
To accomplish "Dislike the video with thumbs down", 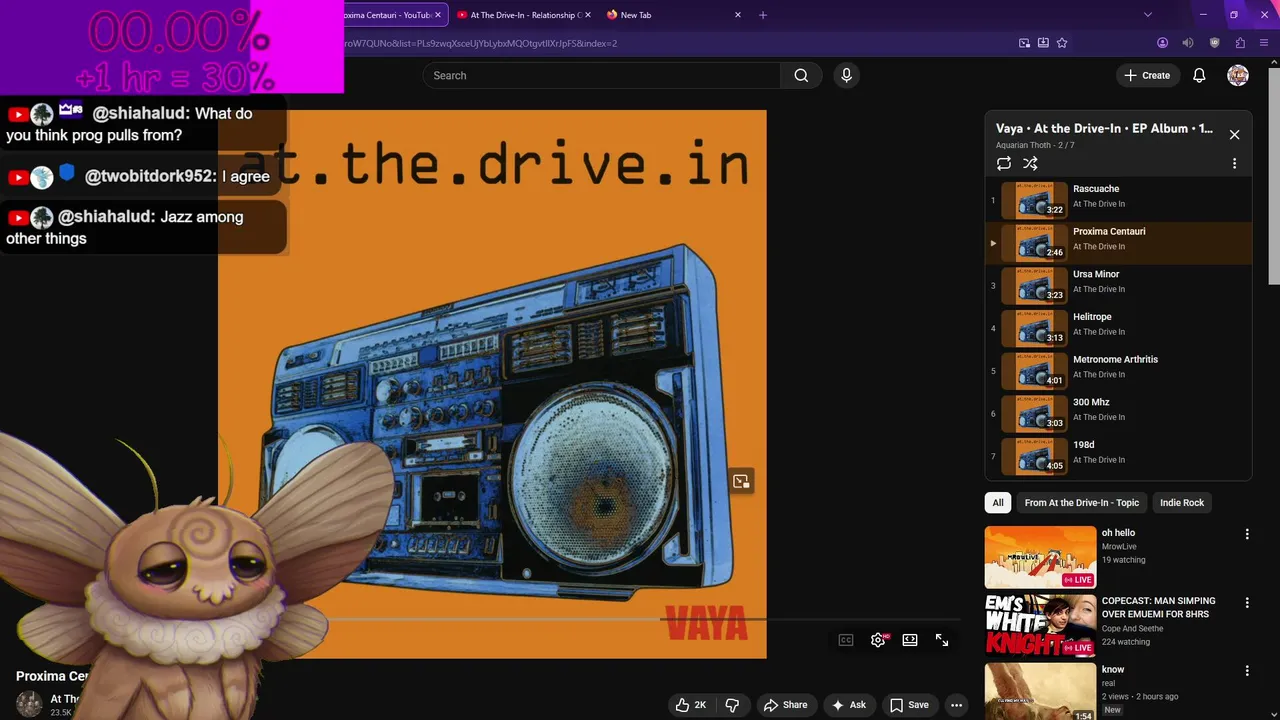I will [732, 705].
